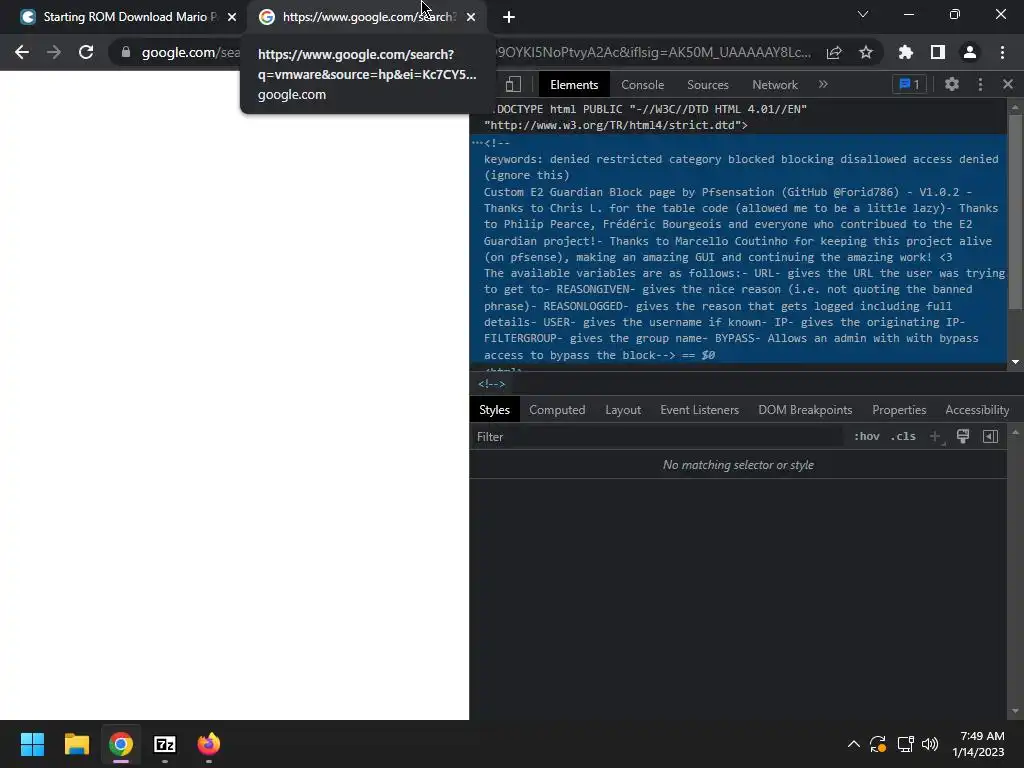The height and width of the screenshot is (768, 1024).
Task: Click the sync update tray icon
Action: [878, 744]
